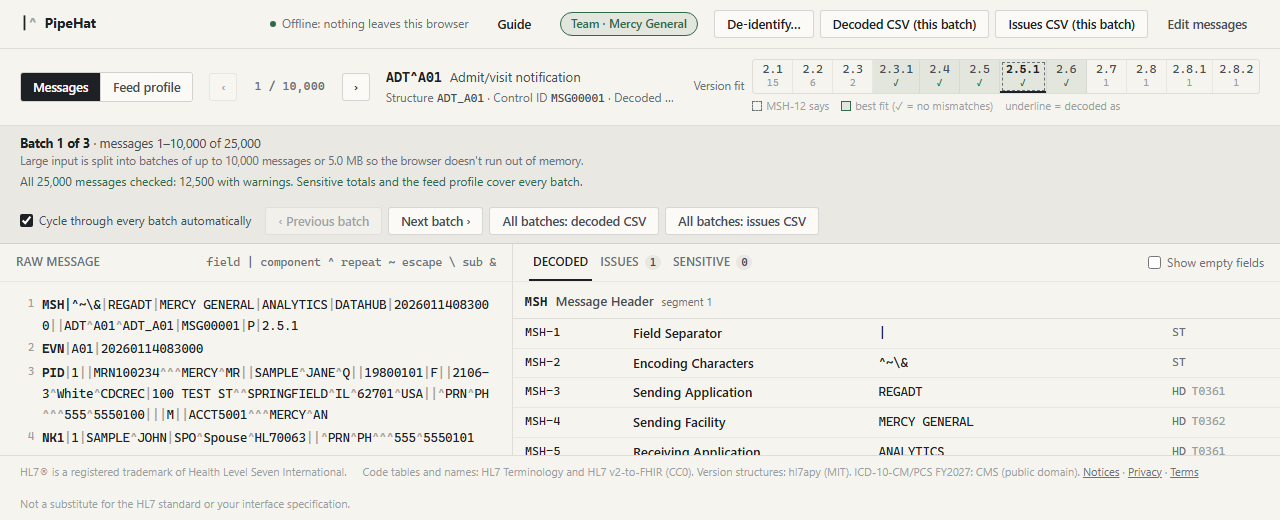This screenshot has height=520, width=1280.
Task: Select HL7 version 2.1
Action: pos(772,76)
